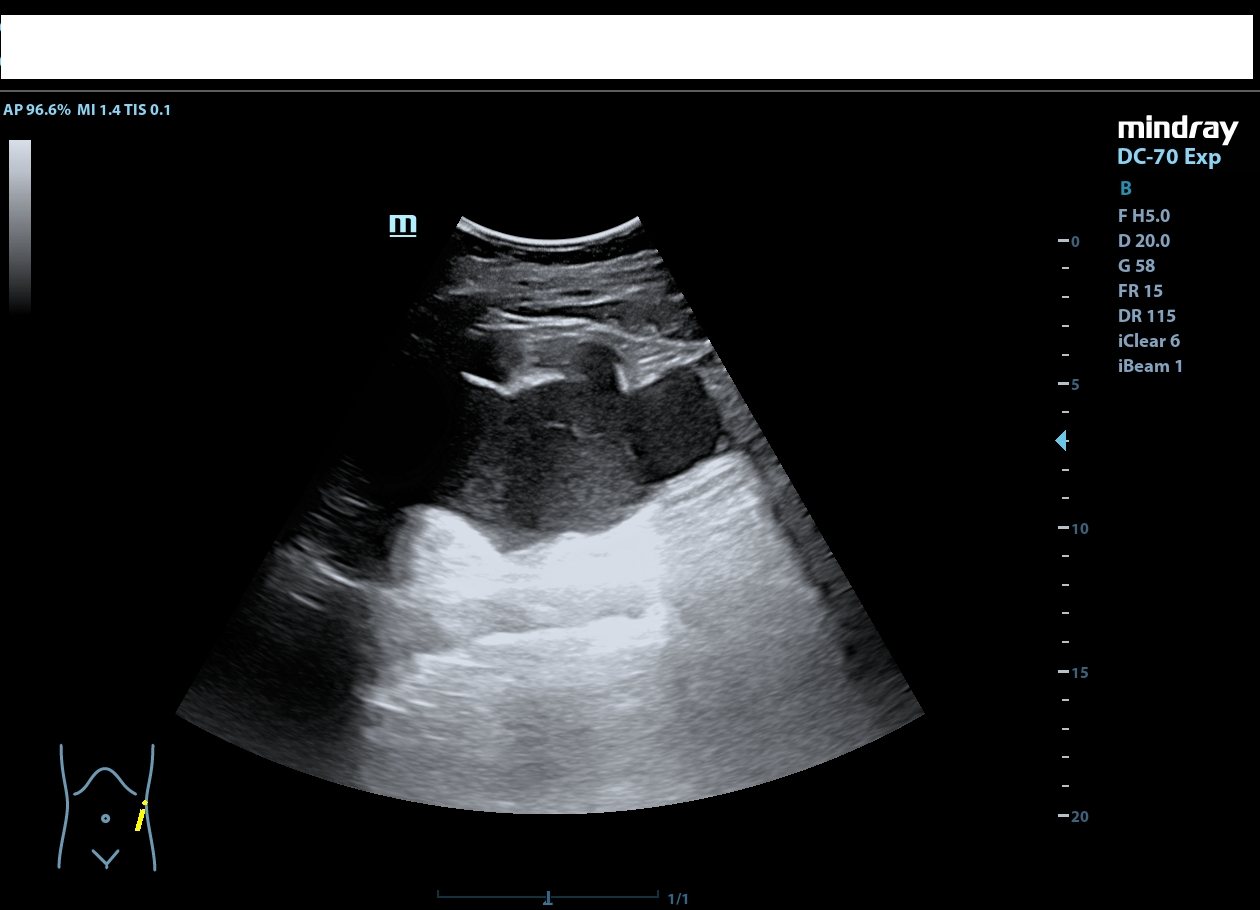Click the frame rate FR 15 value
The image size is (1260, 910).
coord(1140,291)
